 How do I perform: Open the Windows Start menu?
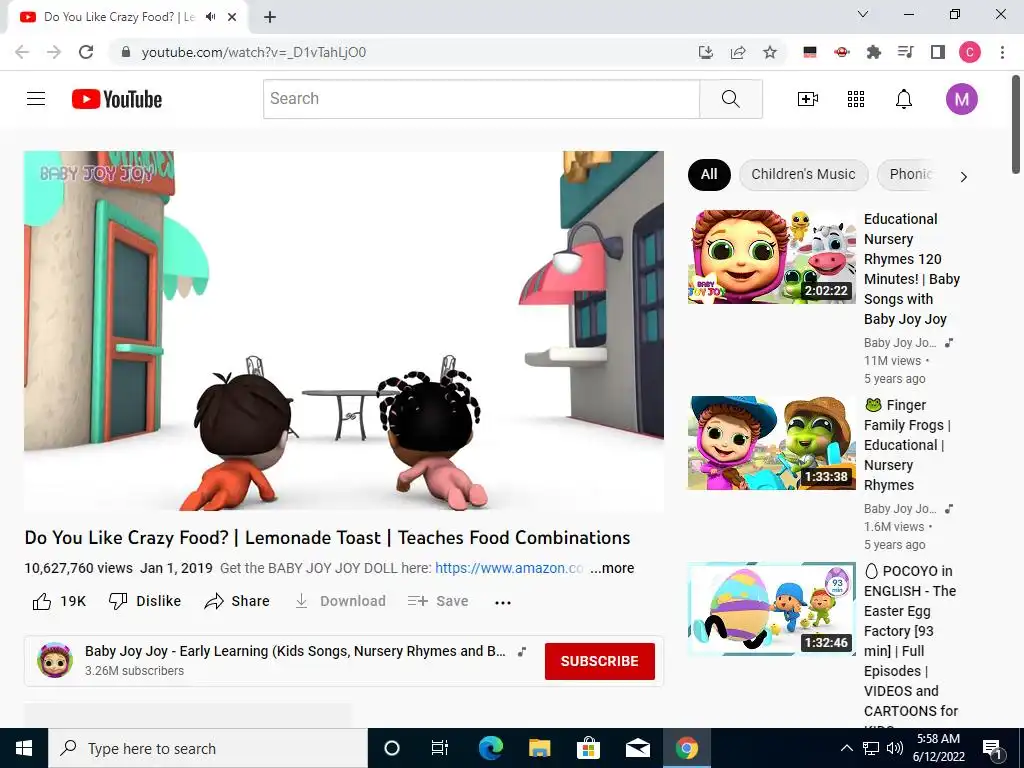pos(24,748)
